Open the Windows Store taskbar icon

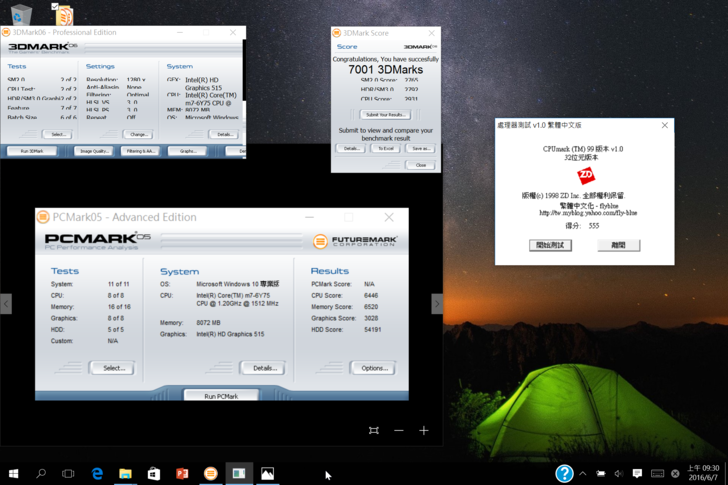click(154, 473)
